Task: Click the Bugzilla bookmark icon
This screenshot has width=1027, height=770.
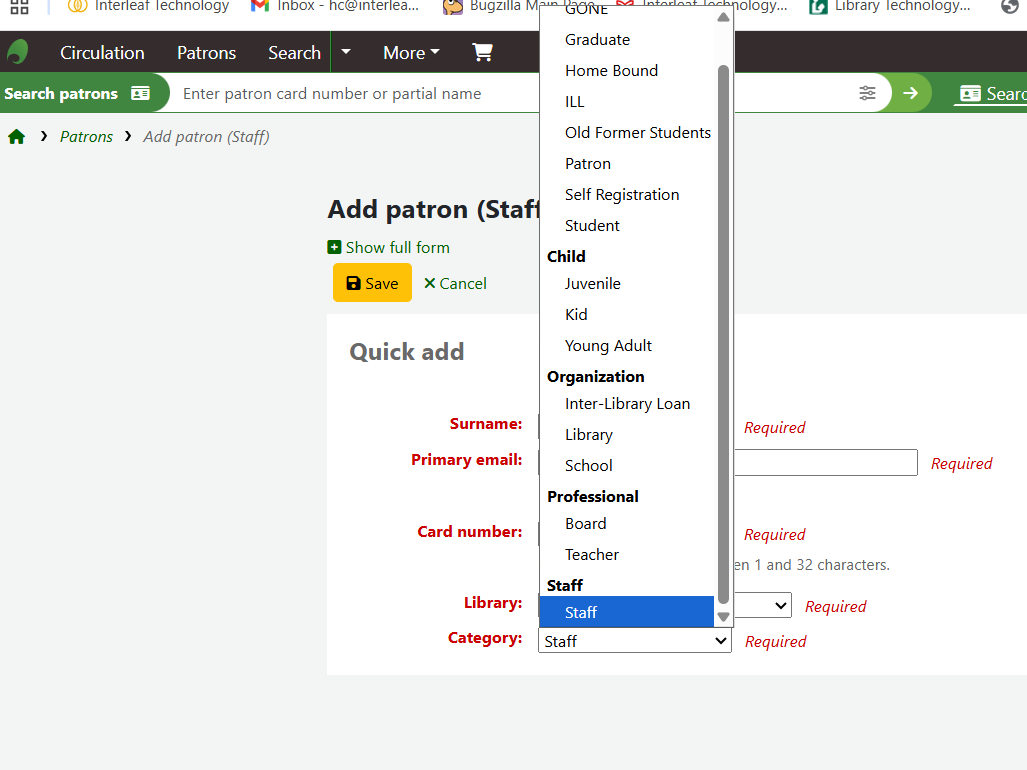Action: 453,6
